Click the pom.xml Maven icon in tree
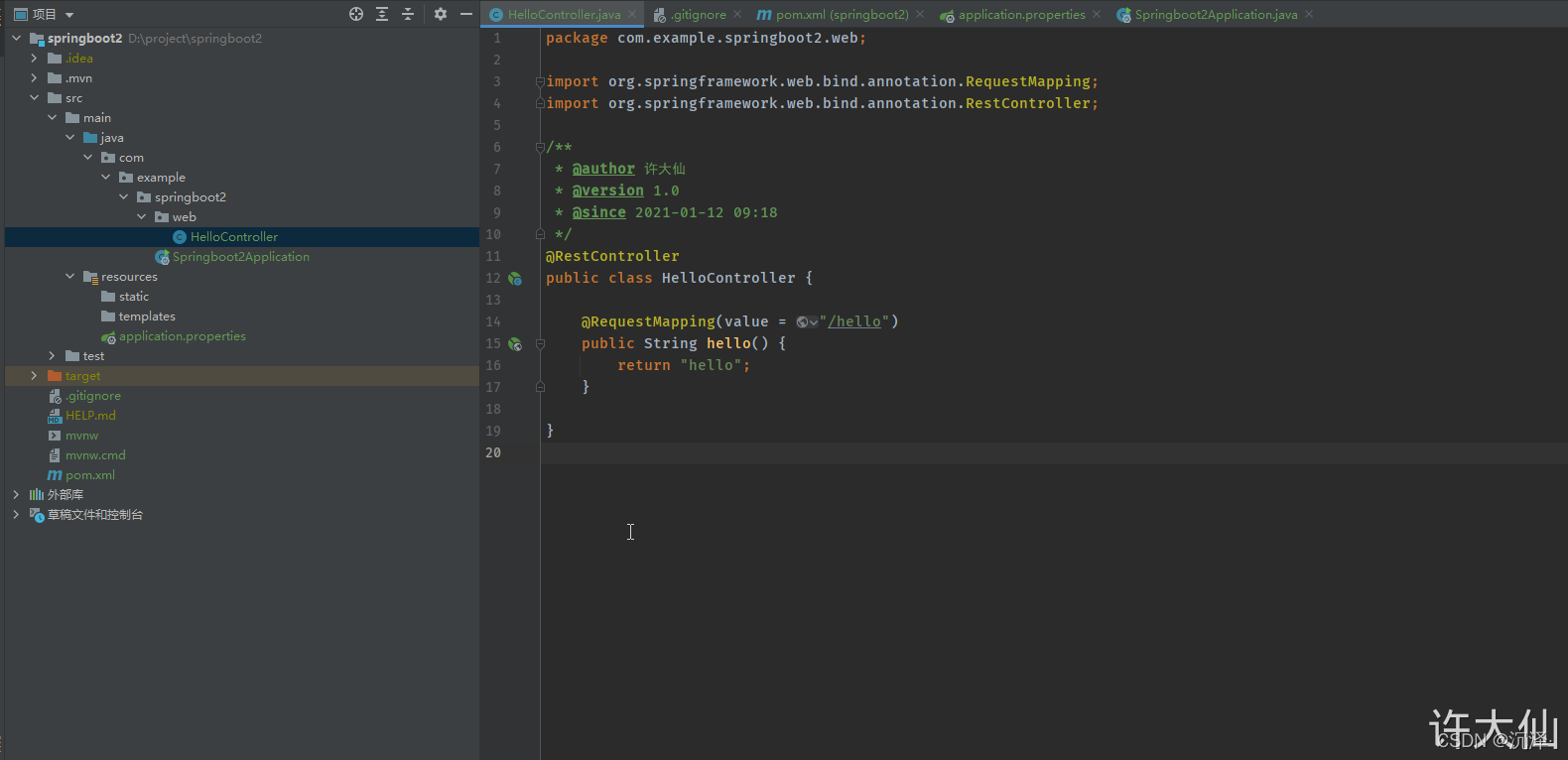The height and width of the screenshot is (760, 1568). (x=55, y=475)
